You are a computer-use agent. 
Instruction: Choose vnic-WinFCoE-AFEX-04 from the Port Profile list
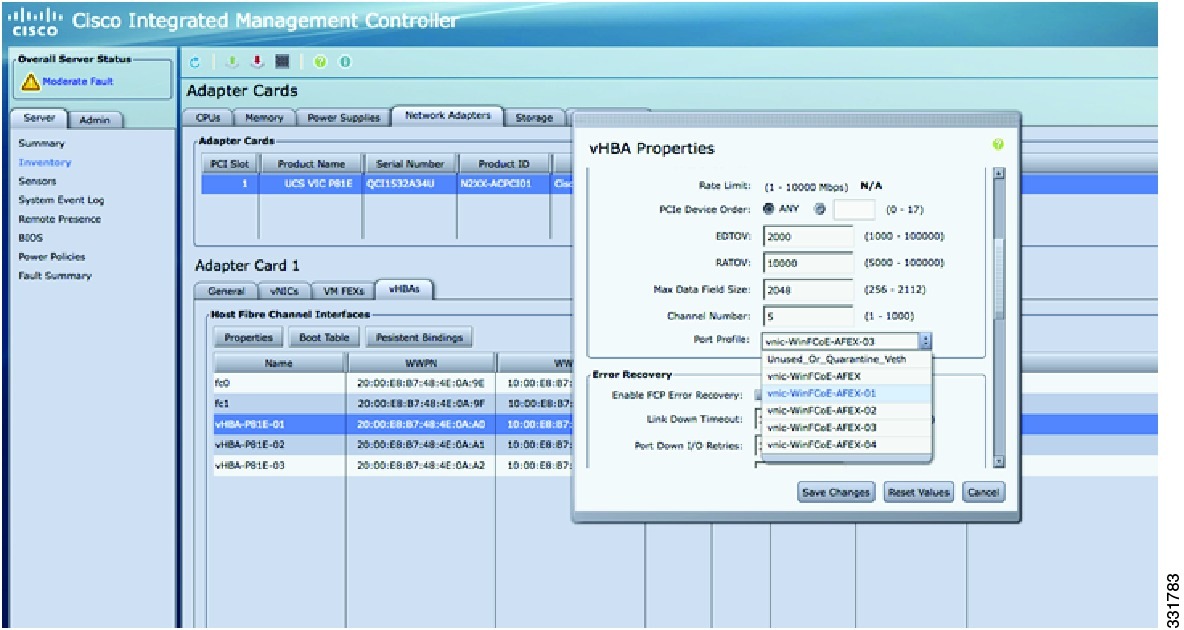coord(846,445)
